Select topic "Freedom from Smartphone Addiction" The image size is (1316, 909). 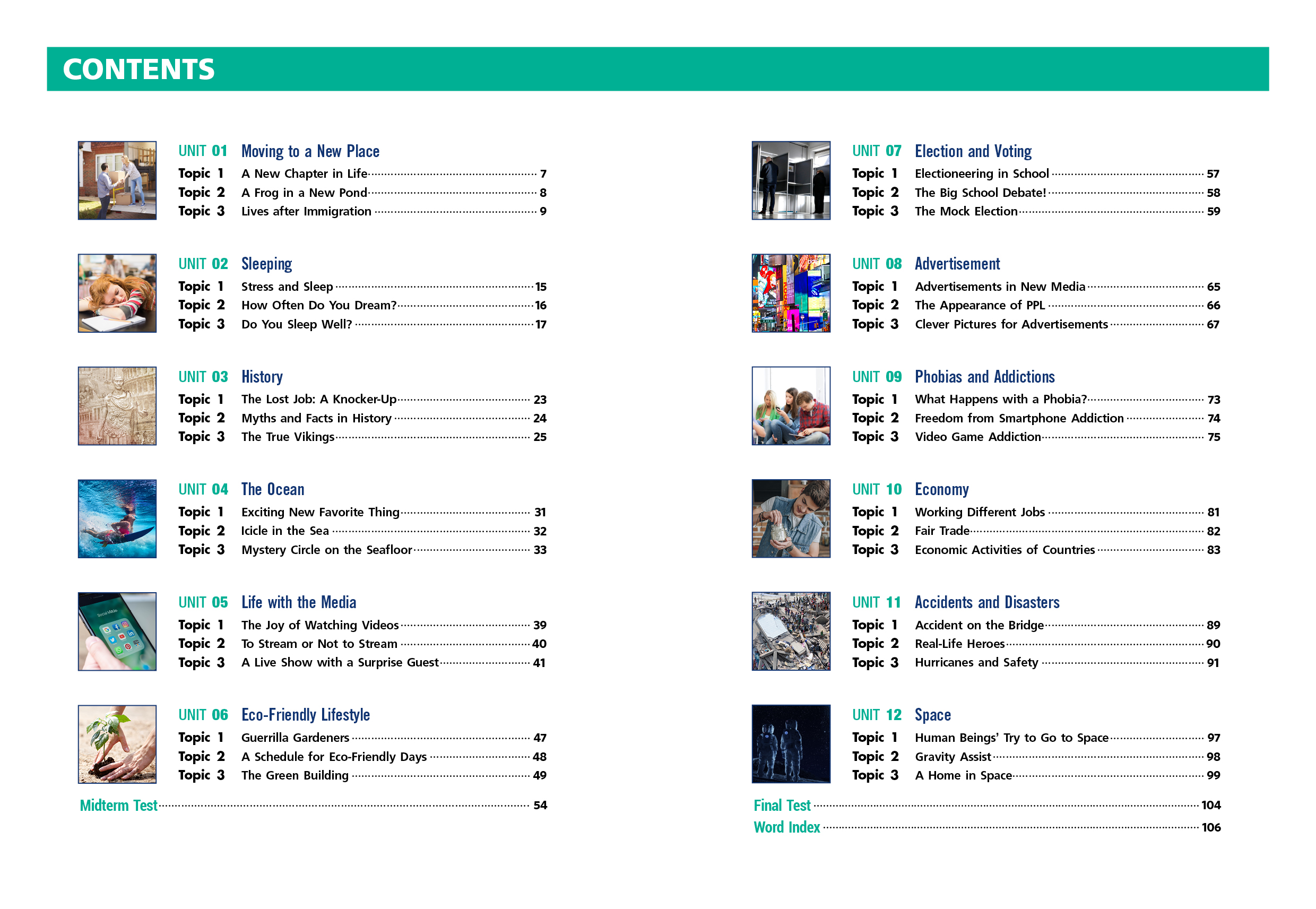click(1019, 419)
